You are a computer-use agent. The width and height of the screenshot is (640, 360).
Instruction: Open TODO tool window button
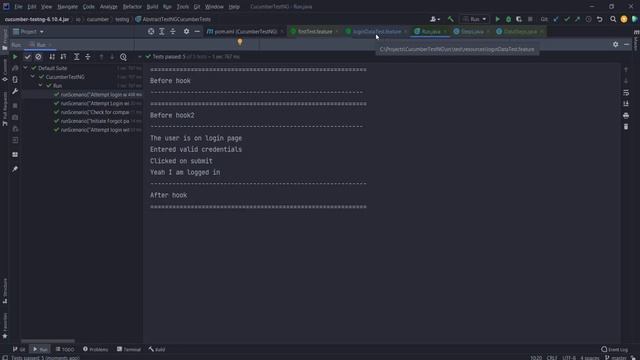coord(65,349)
